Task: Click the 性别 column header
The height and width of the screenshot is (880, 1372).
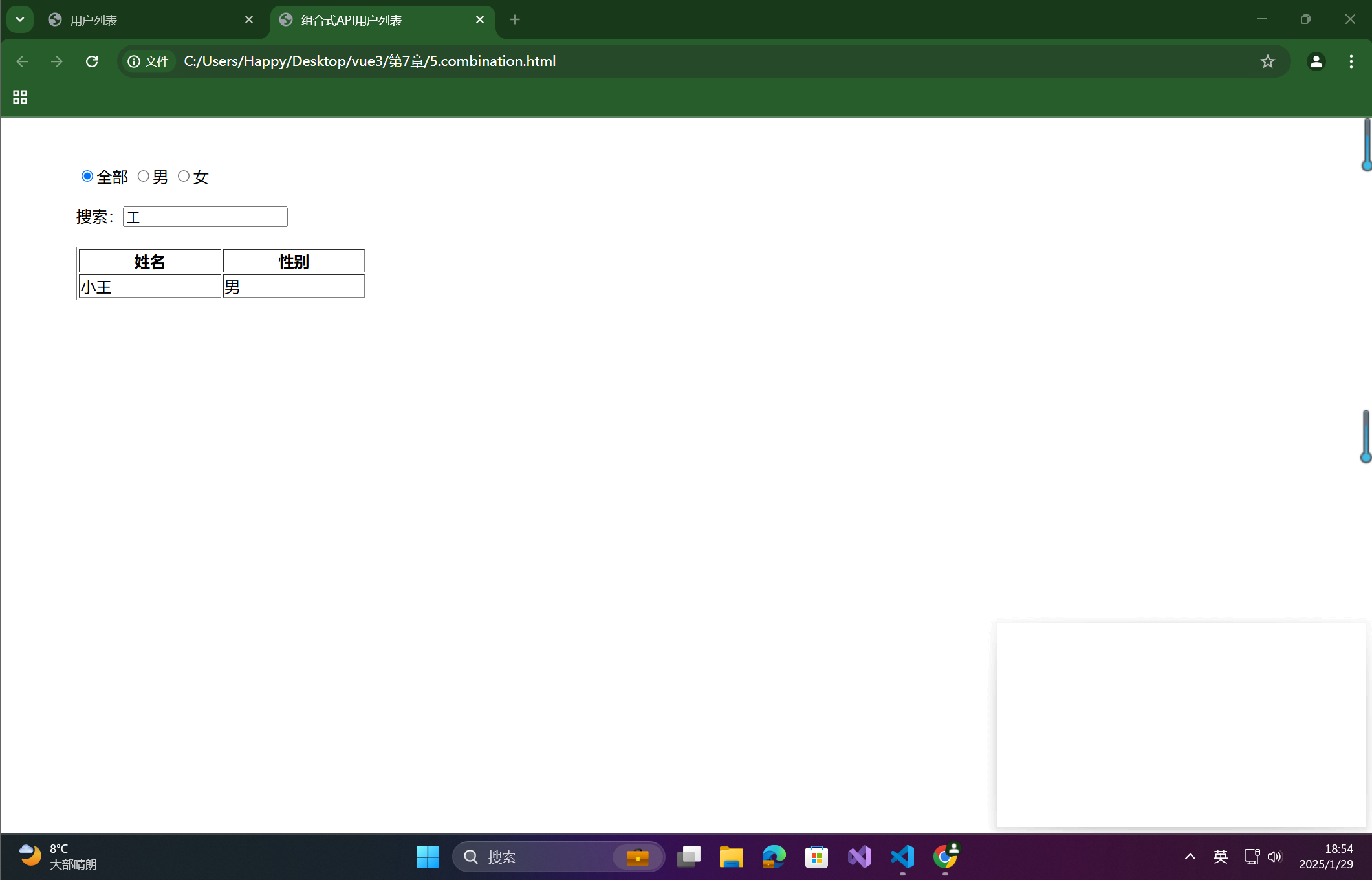Action: click(x=294, y=261)
